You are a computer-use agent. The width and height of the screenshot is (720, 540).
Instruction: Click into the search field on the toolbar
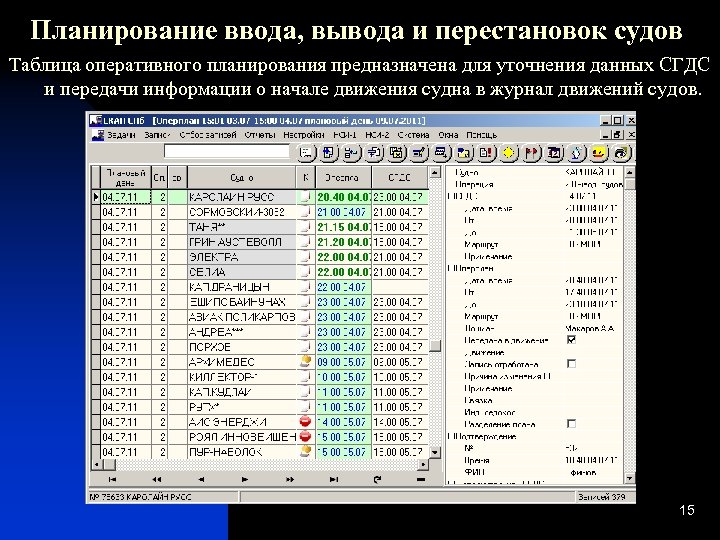coord(227,152)
